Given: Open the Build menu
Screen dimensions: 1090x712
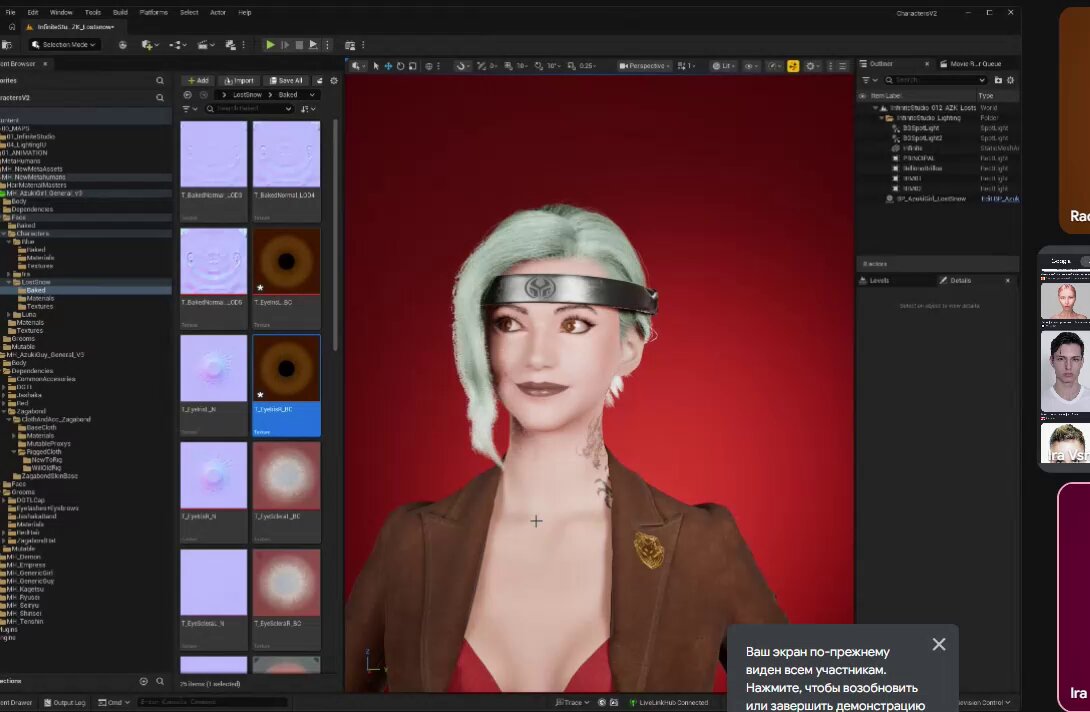Looking at the screenshot, I should (x=120, y=13).
